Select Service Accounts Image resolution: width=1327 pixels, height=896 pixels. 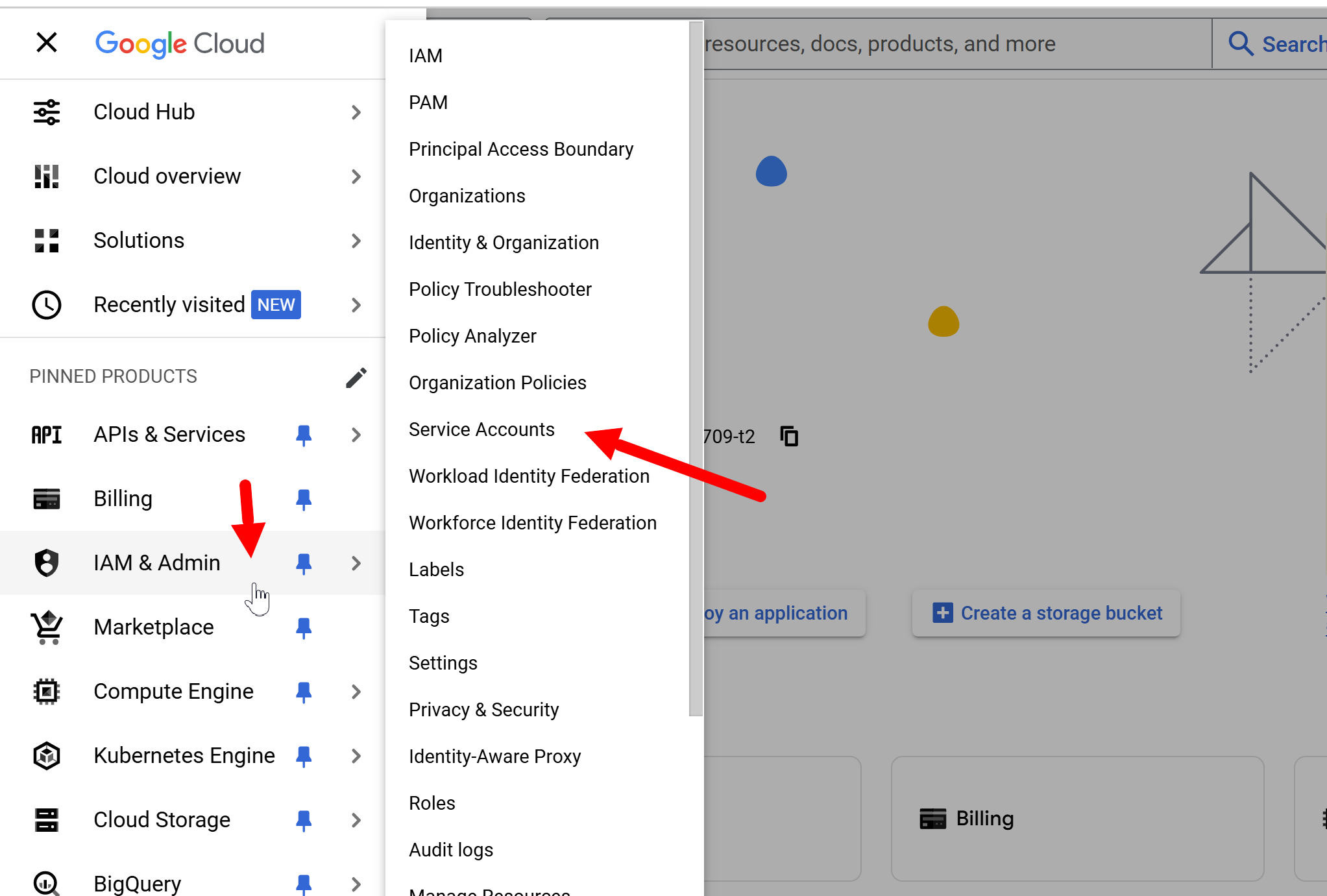(481, 430)
